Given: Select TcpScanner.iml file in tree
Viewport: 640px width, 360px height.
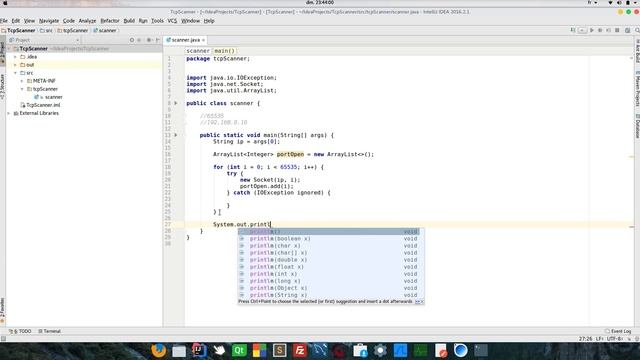Looking at the screenshot, I should 40,105.
